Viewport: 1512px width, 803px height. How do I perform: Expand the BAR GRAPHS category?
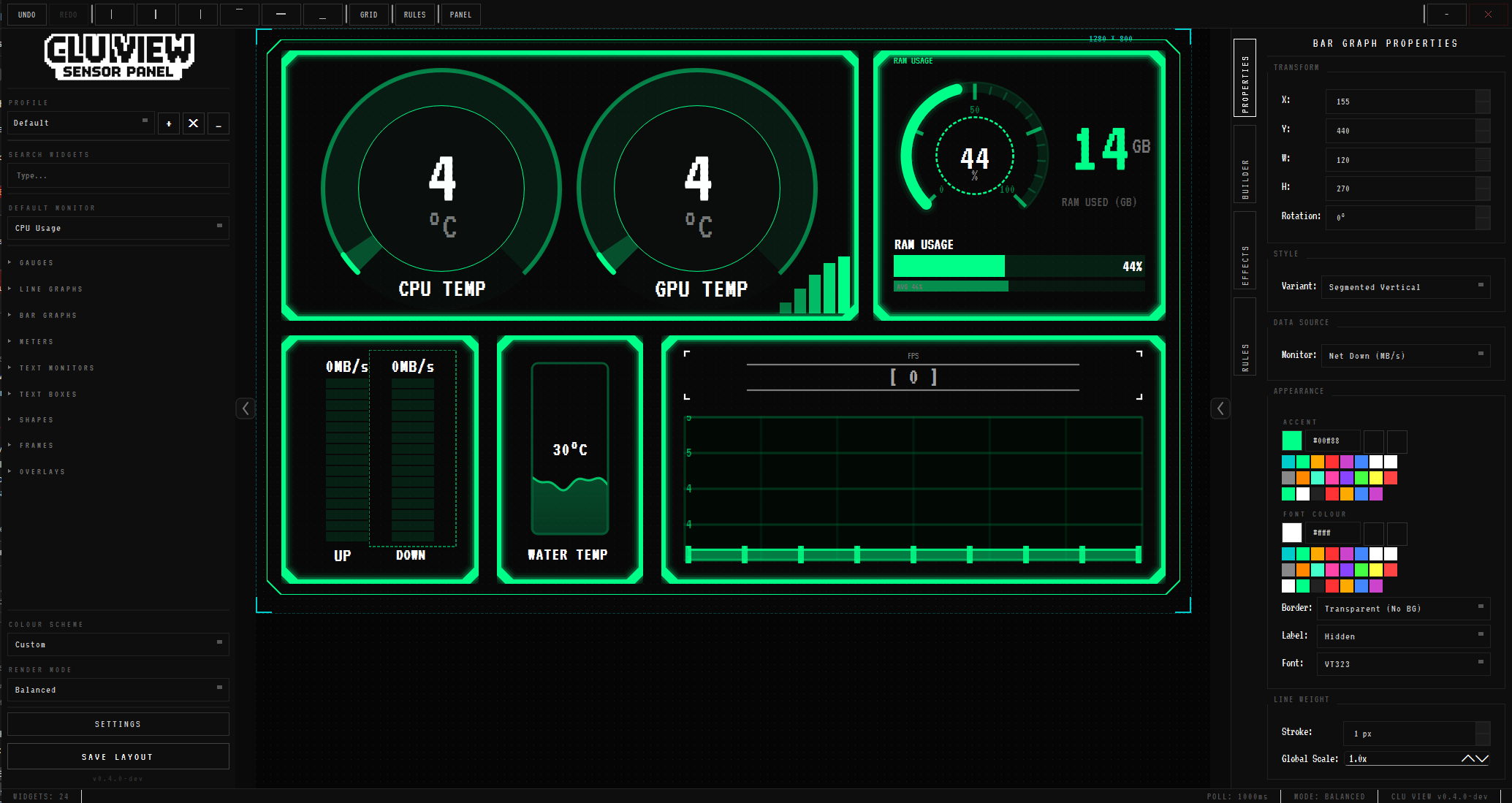[x=48, y=315]
